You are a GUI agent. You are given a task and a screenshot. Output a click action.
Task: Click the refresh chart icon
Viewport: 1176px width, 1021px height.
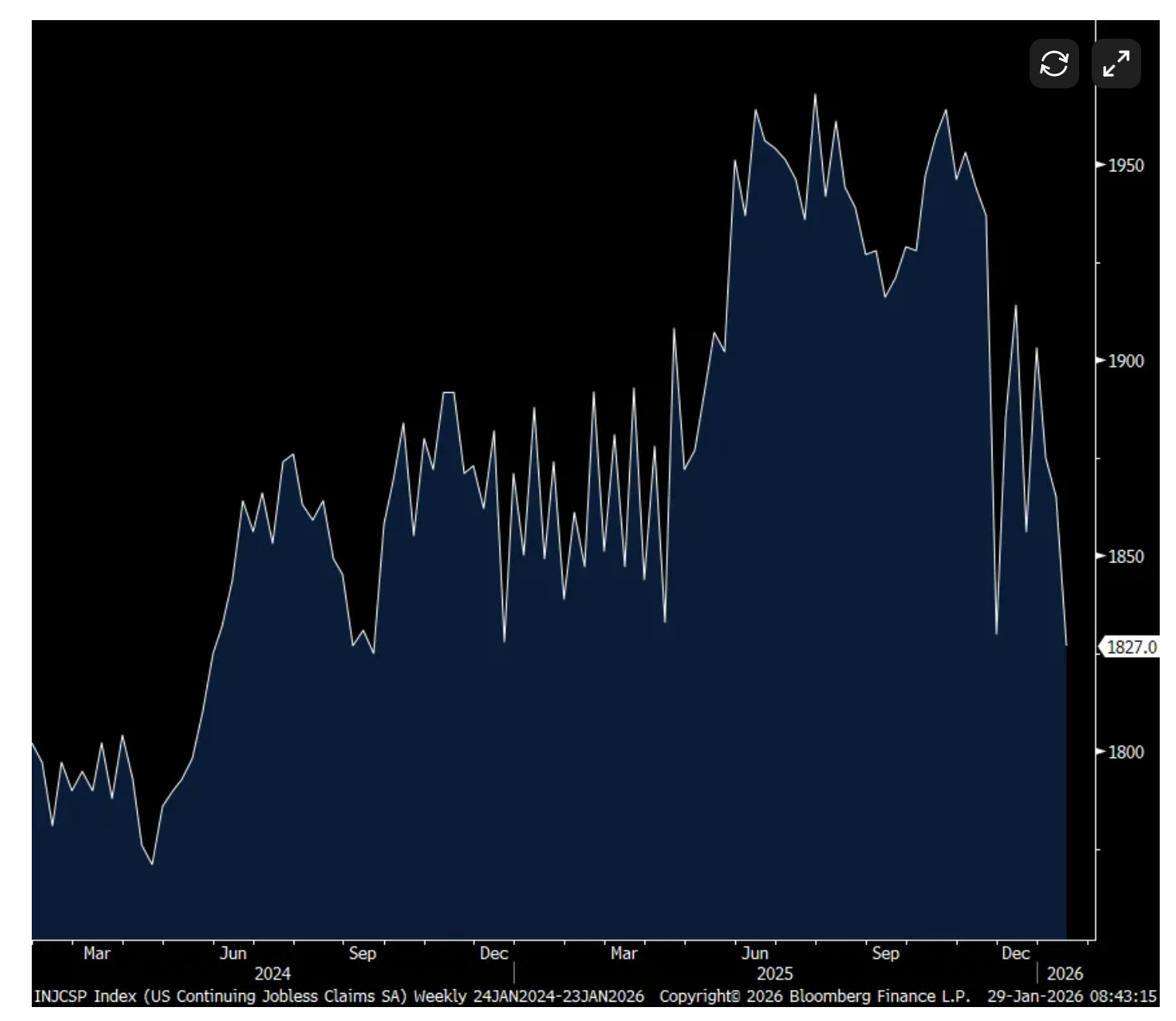pyautogui.click(x=1054, y=64)
